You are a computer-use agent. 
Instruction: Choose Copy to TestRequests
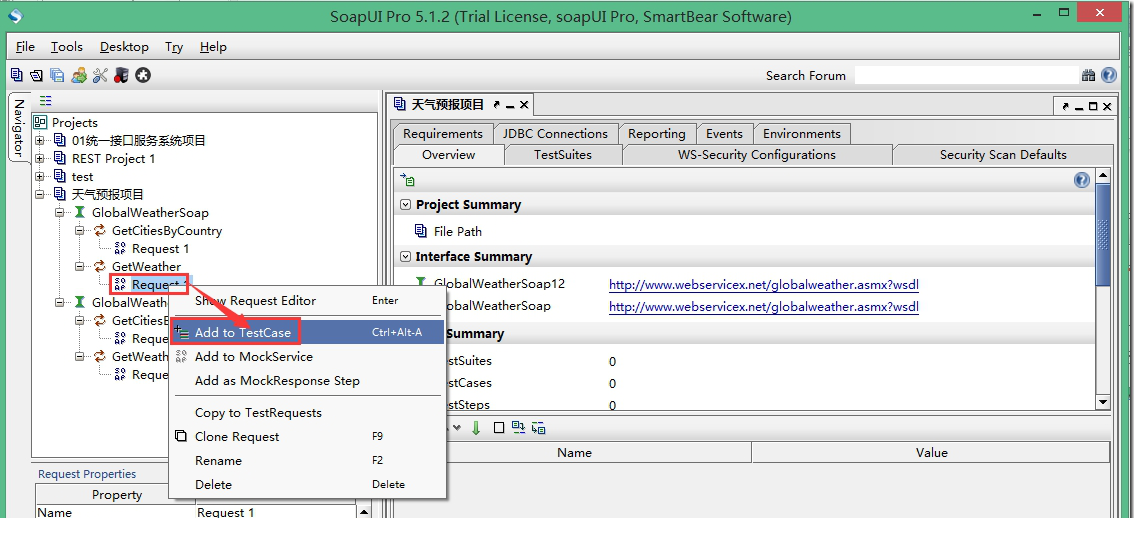[307, 412]
